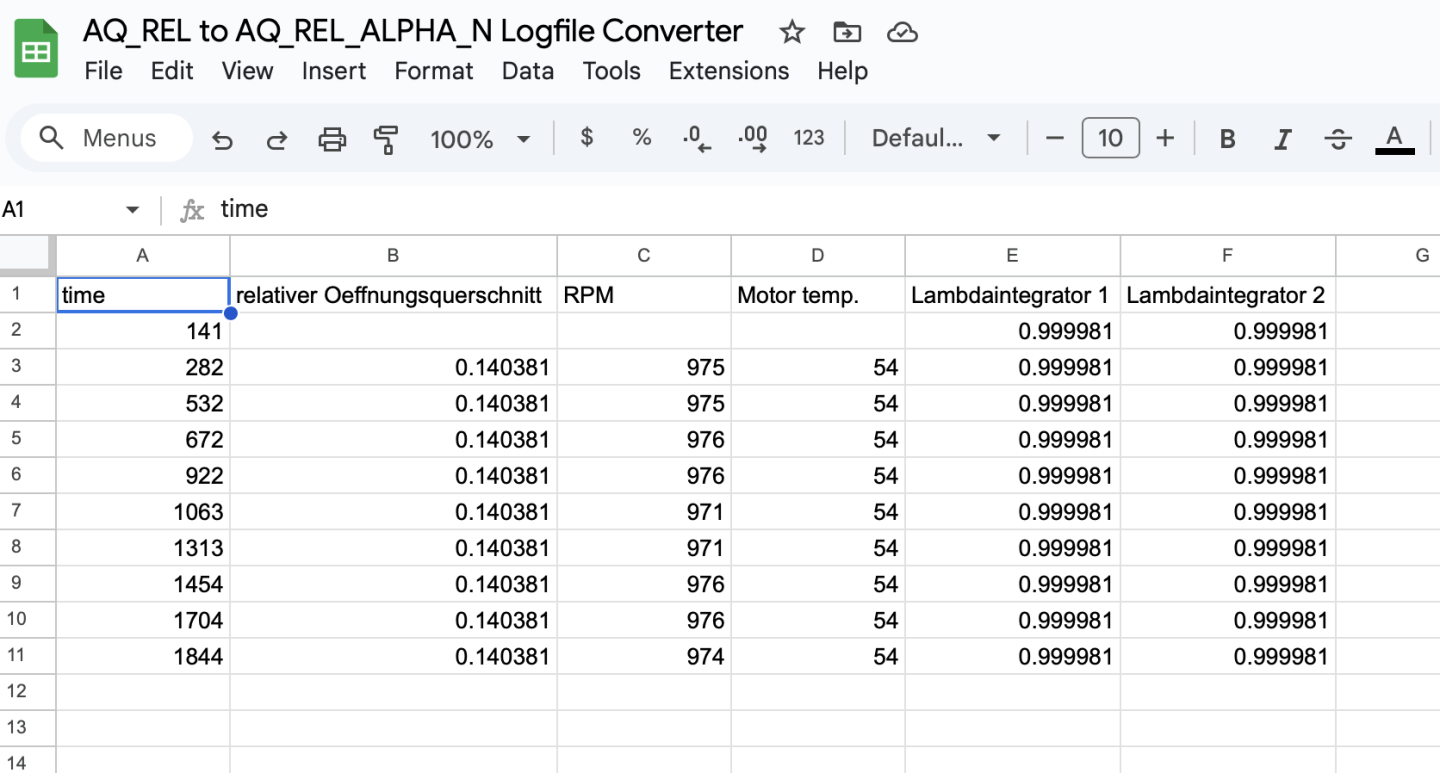This screenshot has height=773, width=1440.
Task: Open the font family dropdown
Action: (936, 138)
